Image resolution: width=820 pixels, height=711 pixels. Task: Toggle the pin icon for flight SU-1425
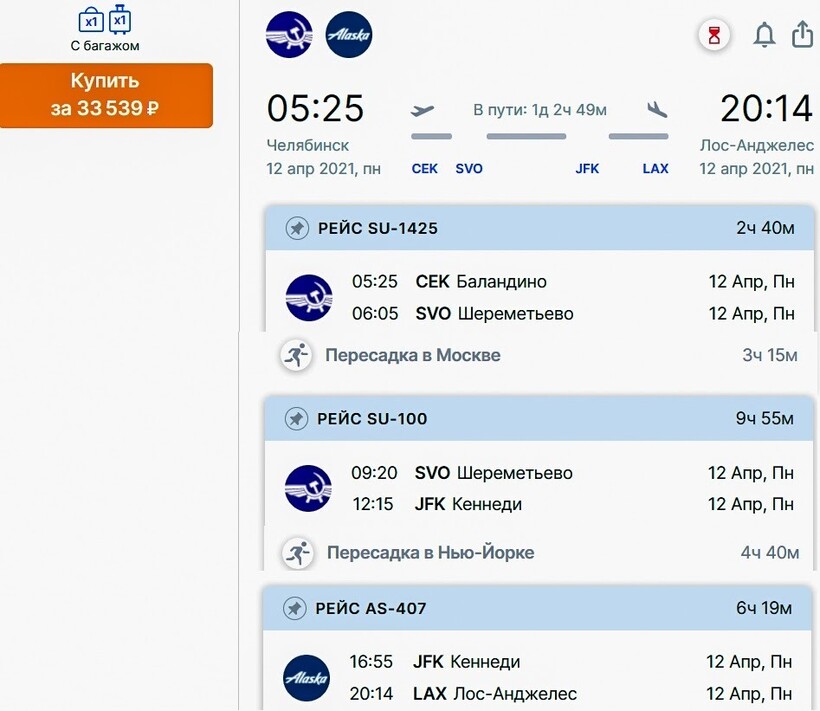(296, 229)
